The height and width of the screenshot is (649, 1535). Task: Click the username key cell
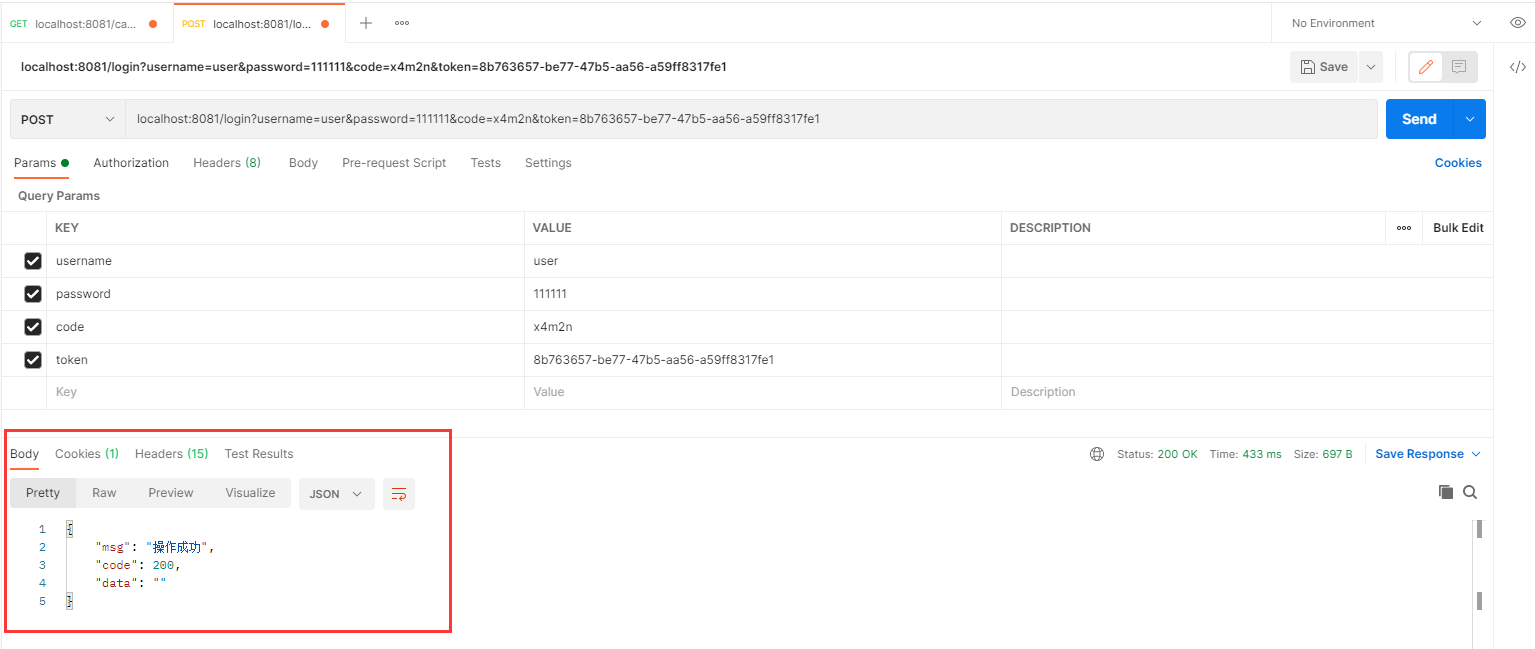click(x=285, y=261)
